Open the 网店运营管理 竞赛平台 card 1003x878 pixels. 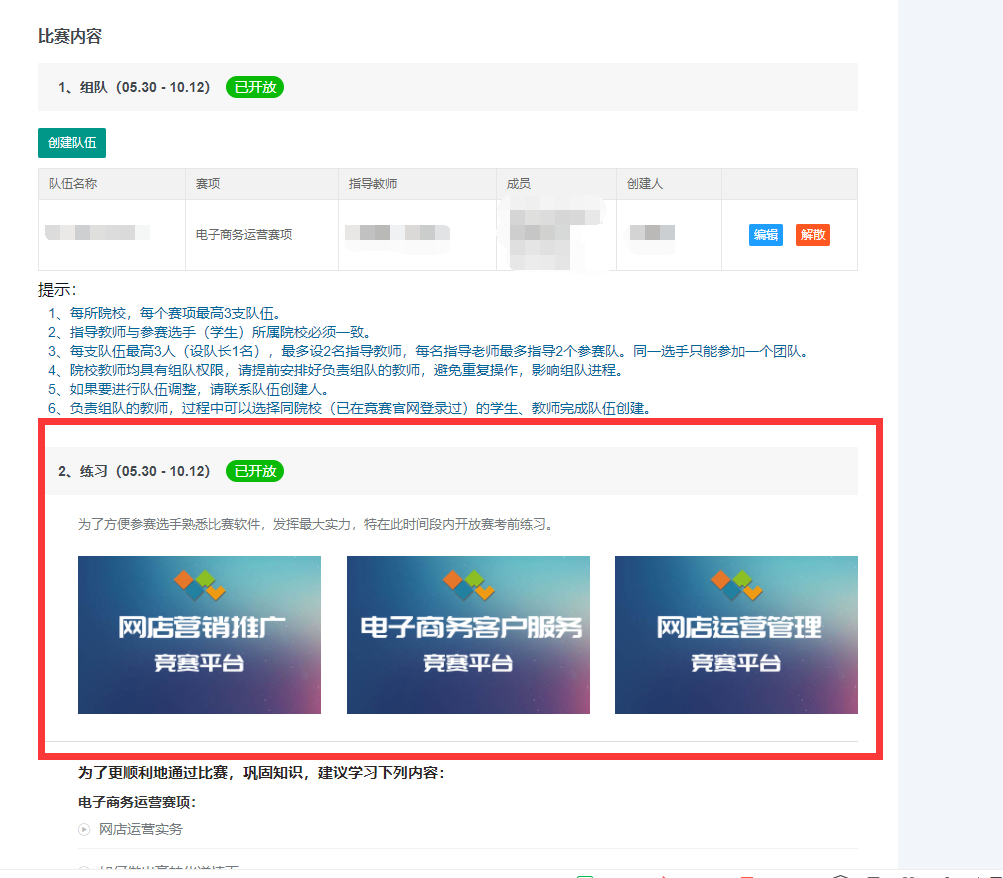coord(736,634)
